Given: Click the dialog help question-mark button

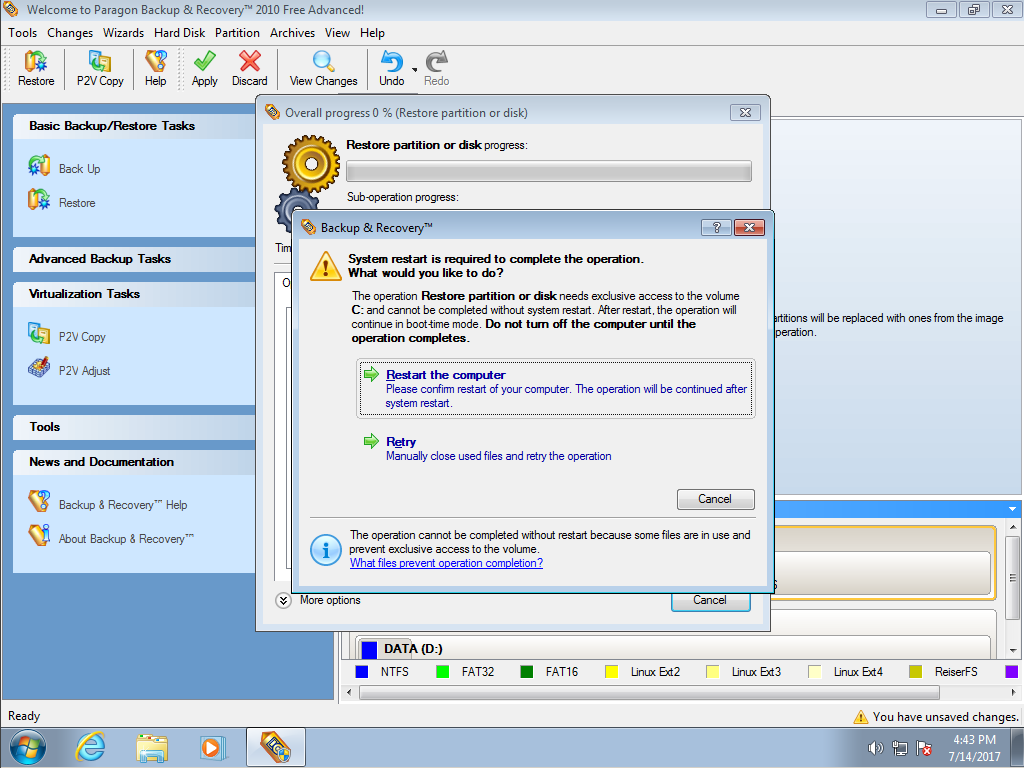Looking at the screenshot, I should (x=715, y=228).
